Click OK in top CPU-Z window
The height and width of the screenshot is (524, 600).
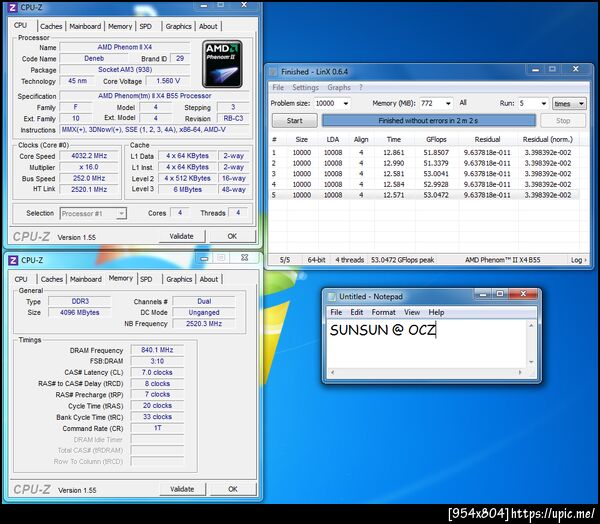(x=232, y=236)
